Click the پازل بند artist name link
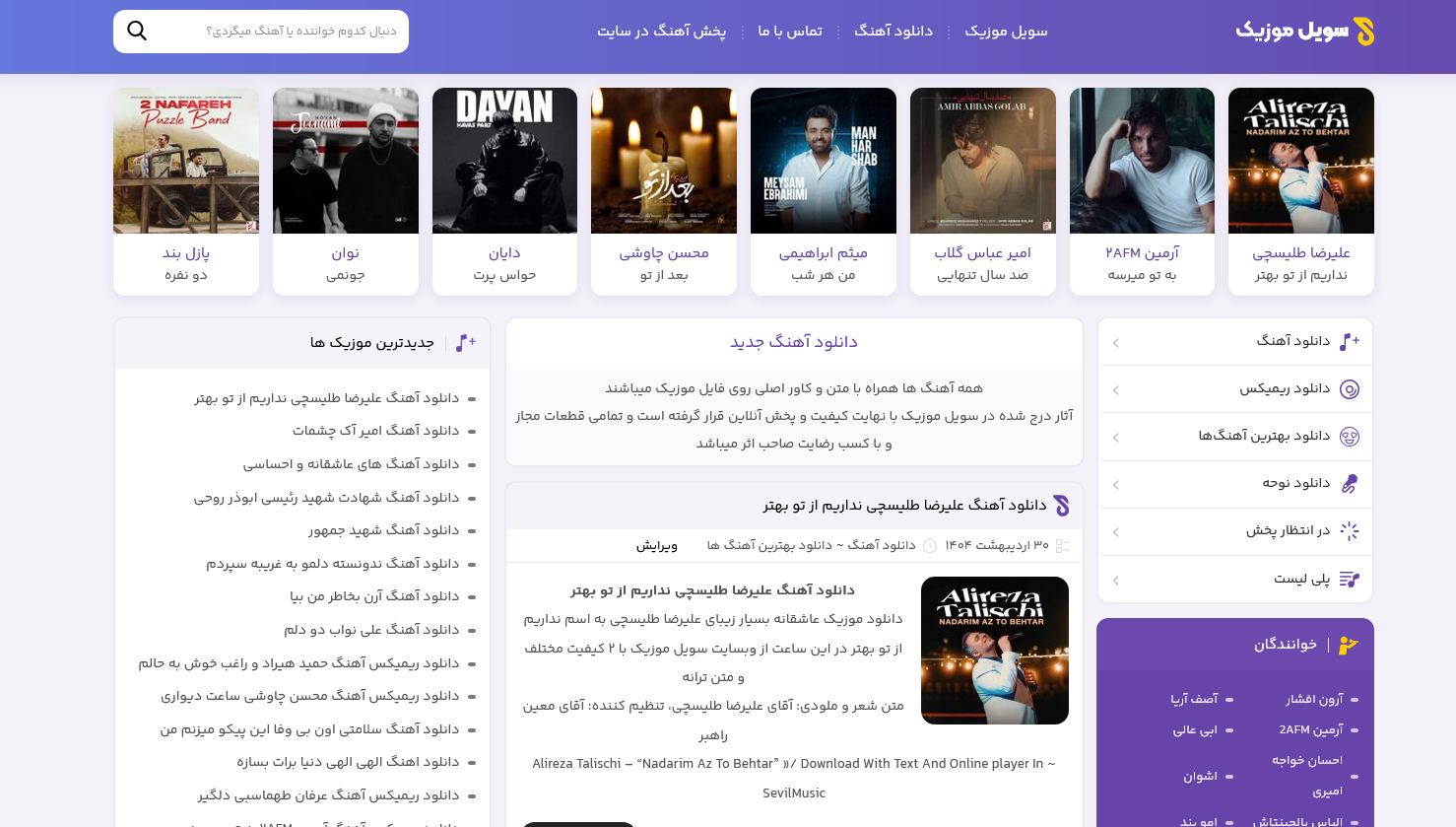This screenshot has width=1456, height=827. click(186, 253)
